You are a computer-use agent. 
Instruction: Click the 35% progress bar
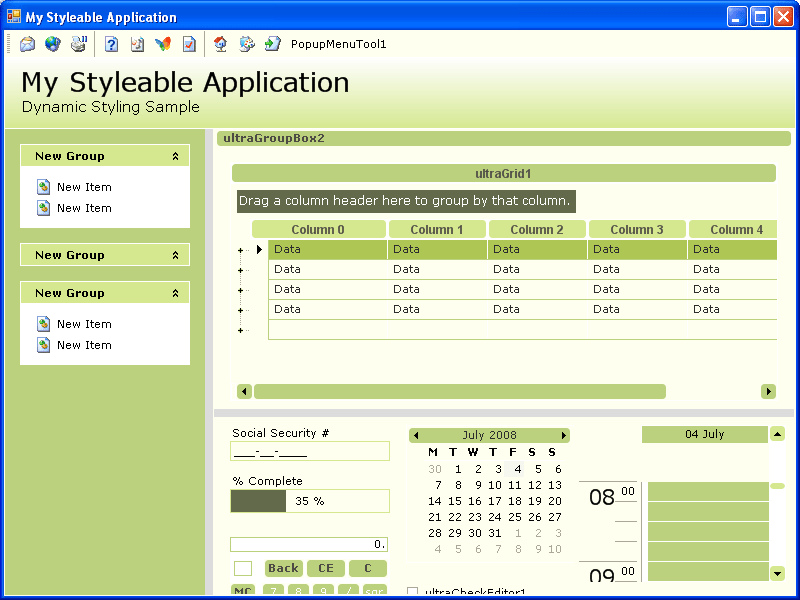[x=310, y=501]
